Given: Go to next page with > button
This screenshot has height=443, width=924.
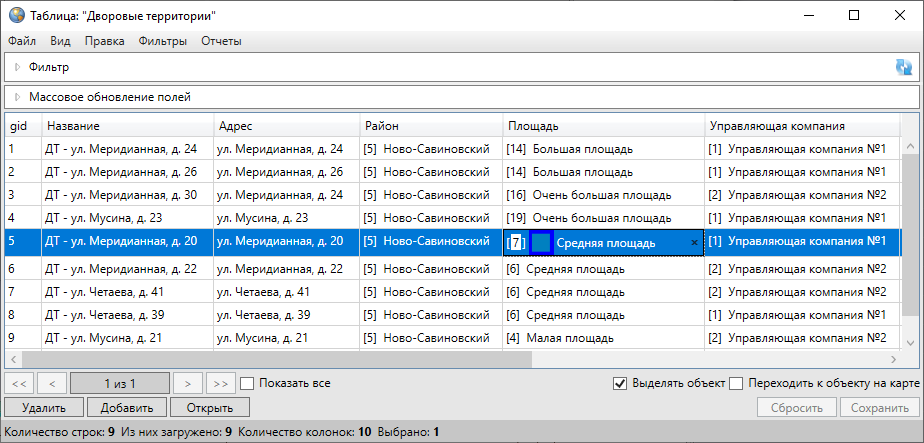Looking at the screenshot, I should point(186,383).
